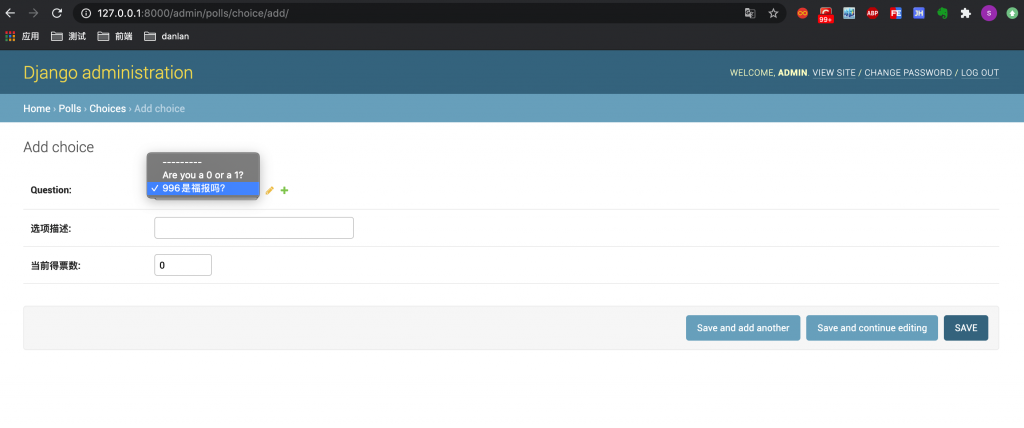The height and width of the screenshot is (428, 1024).
Task: Open the Evernote elephant extension
Action: 941,13
